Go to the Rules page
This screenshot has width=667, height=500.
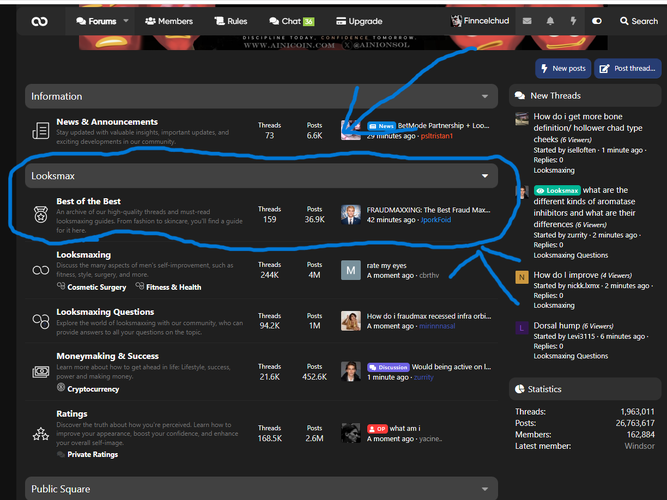point(230,21)
